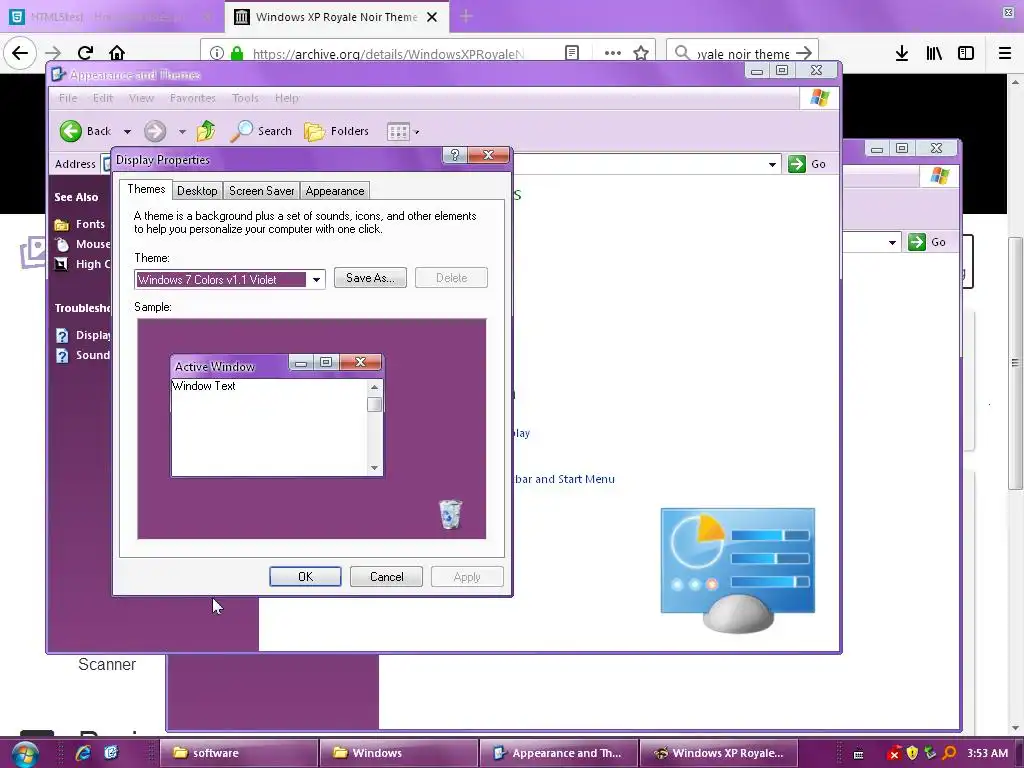
Task: Open Firefox library icon
Action: [934, 53]
